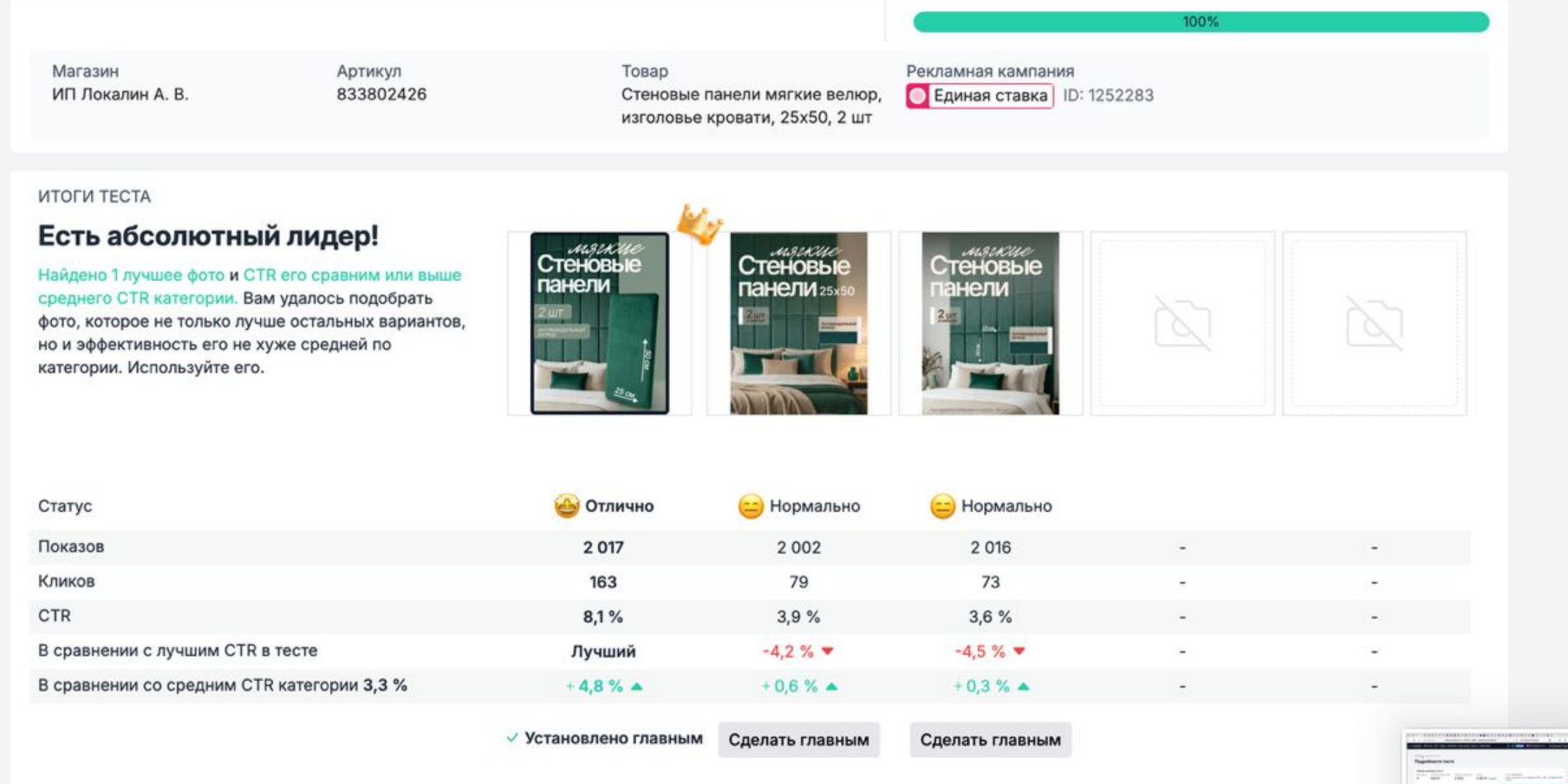Click the red down arrow next to -4,2 %
The width and height of the screenshot is (1568, 784).
pyautogui.click(x=828, y=651)
